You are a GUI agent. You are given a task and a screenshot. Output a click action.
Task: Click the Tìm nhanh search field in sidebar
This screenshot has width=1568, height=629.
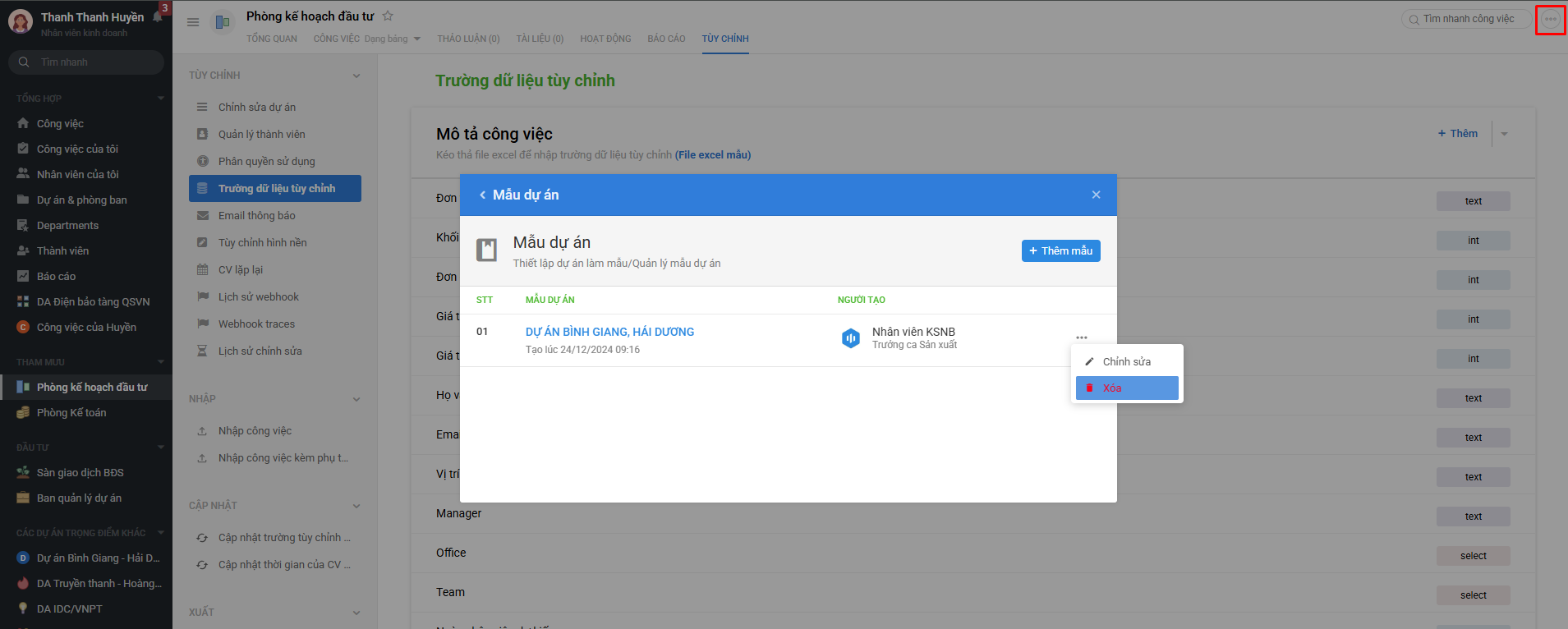[x=86, y=62]
